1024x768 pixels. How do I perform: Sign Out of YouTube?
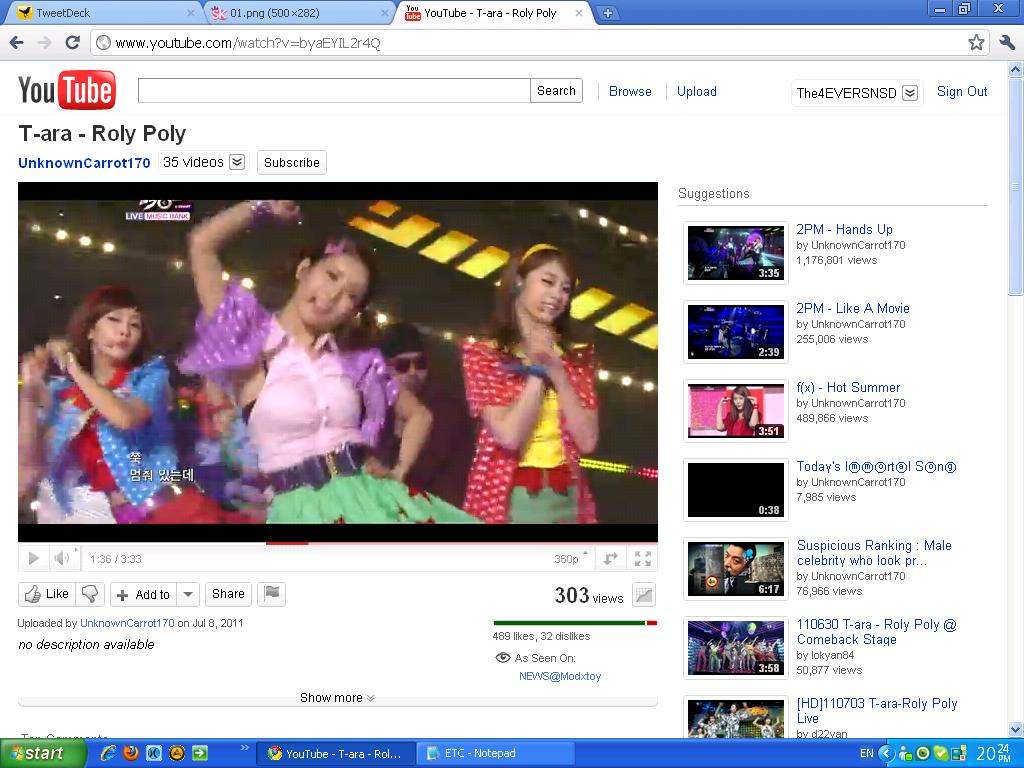click(x=961, y=91)
